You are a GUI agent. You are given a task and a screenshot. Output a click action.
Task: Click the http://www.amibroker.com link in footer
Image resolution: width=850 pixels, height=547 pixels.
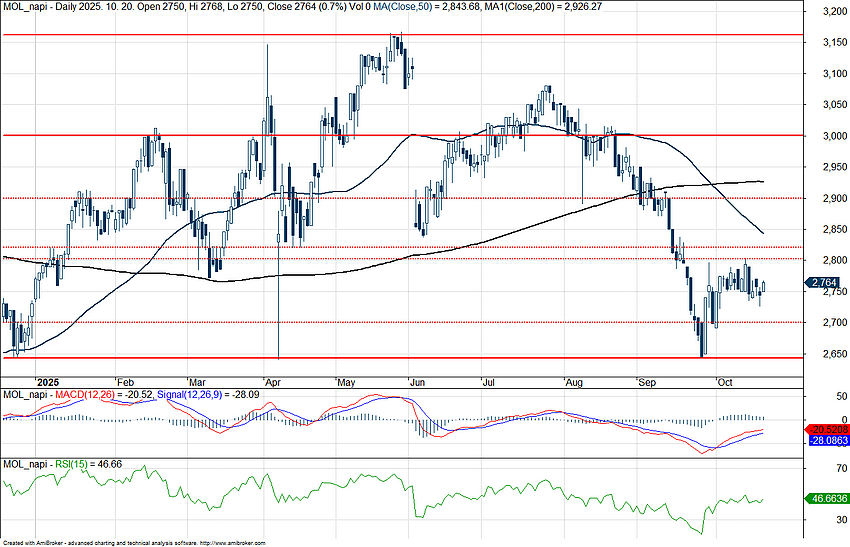point(233,542)
